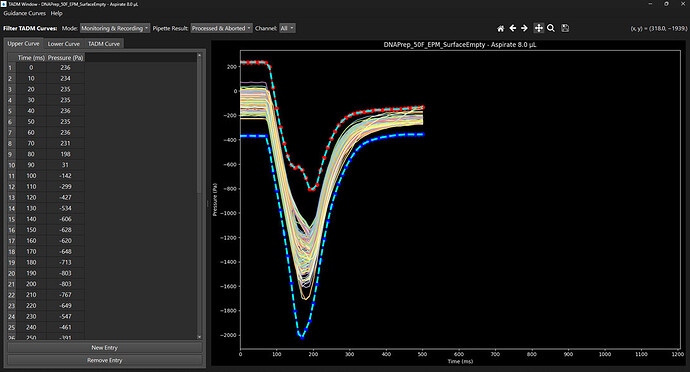The image size is (690, 372).
Task: Switch to the TADM Curve tab
Action: (104, 44)
